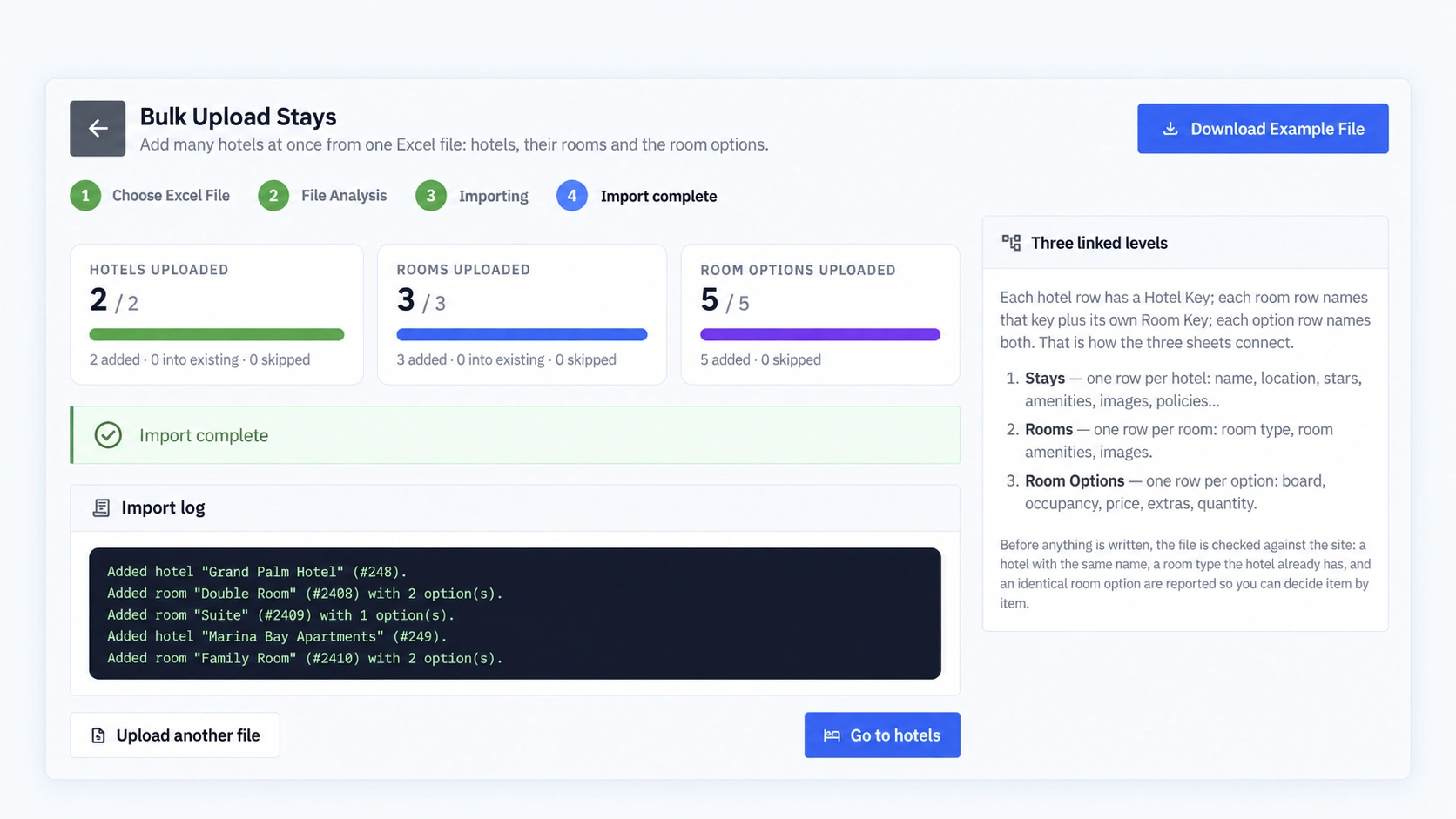1456x819 pixels.
Task: Click the file icon in Upload another file
Action: point(98,735)
